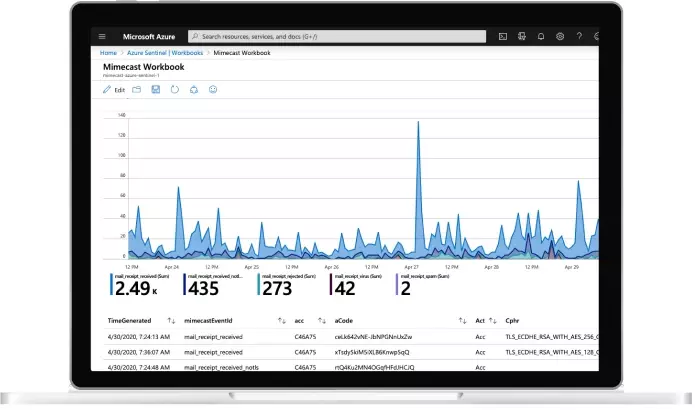695x410 pixels.
Task: Sort by mimecastEventId arrows
Action: click(281, 320)
